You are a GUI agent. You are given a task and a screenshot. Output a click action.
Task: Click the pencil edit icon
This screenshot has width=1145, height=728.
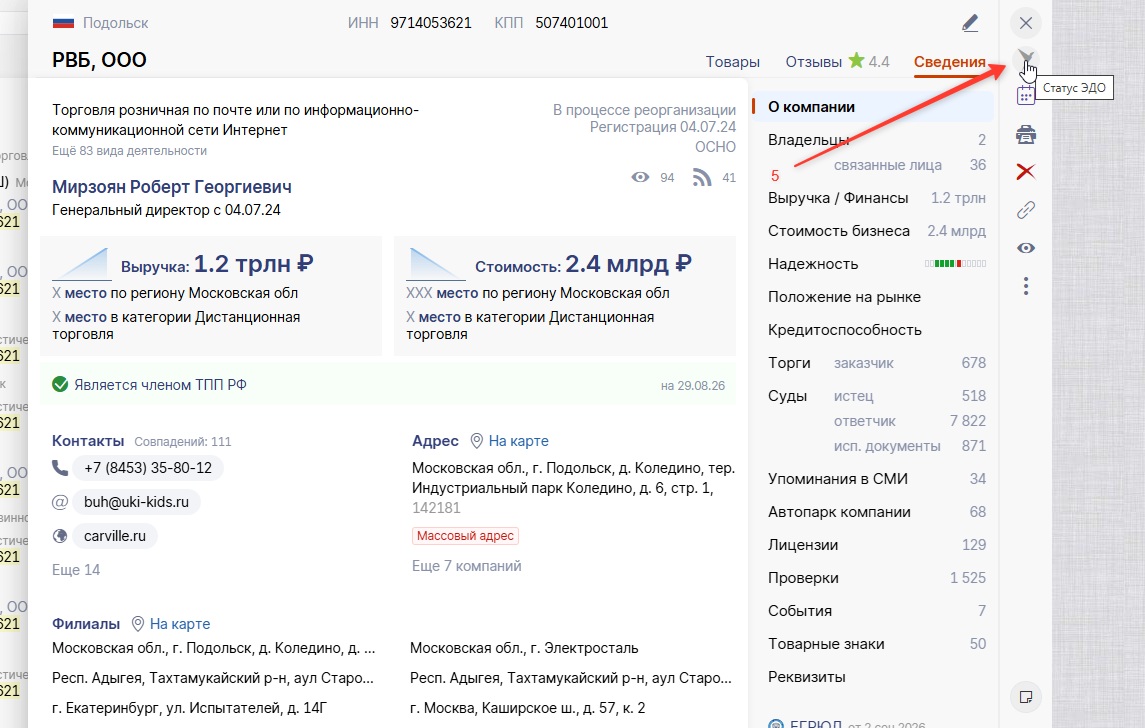pyautogui.click(x=970, y=23)
